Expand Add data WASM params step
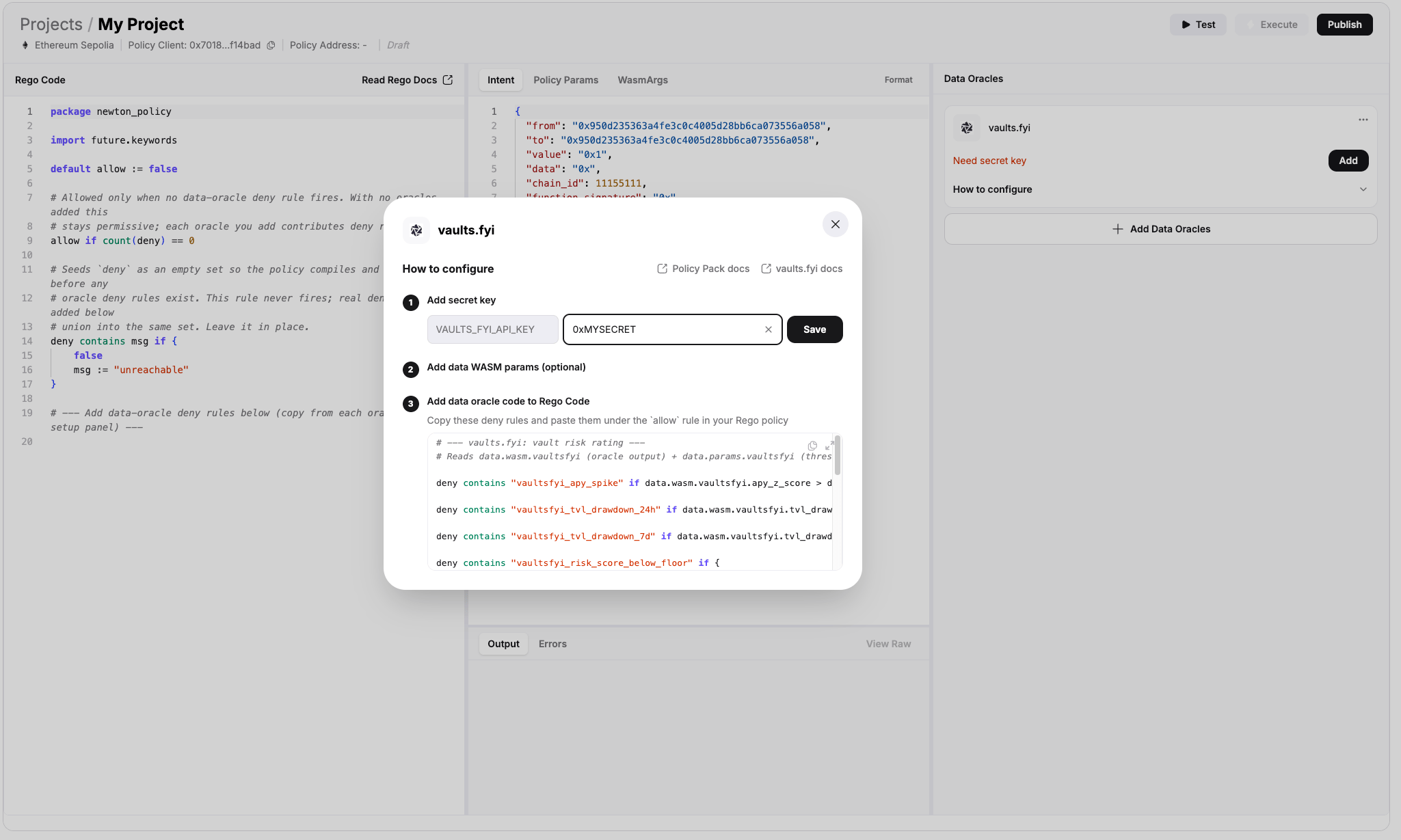Viewport: 1401px width, 840px height. [506, 367]
